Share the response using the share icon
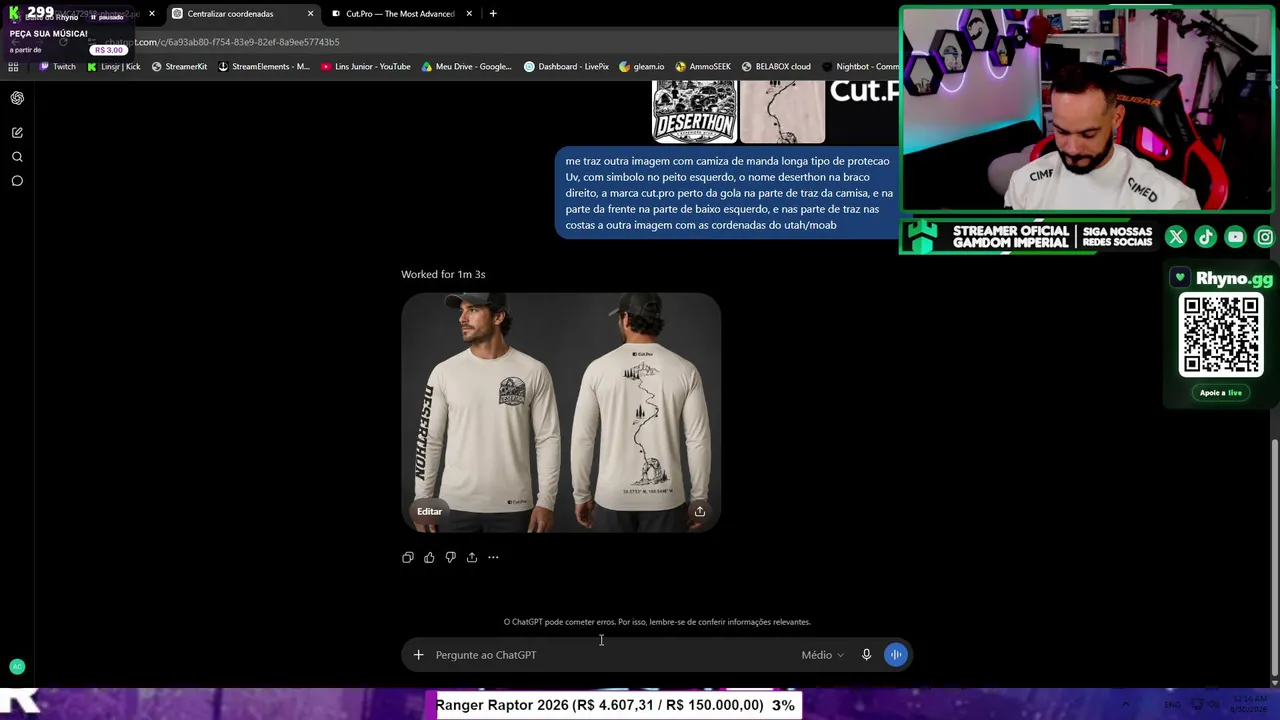Viewport: 1280px width, 720px height. click(472, 557)
